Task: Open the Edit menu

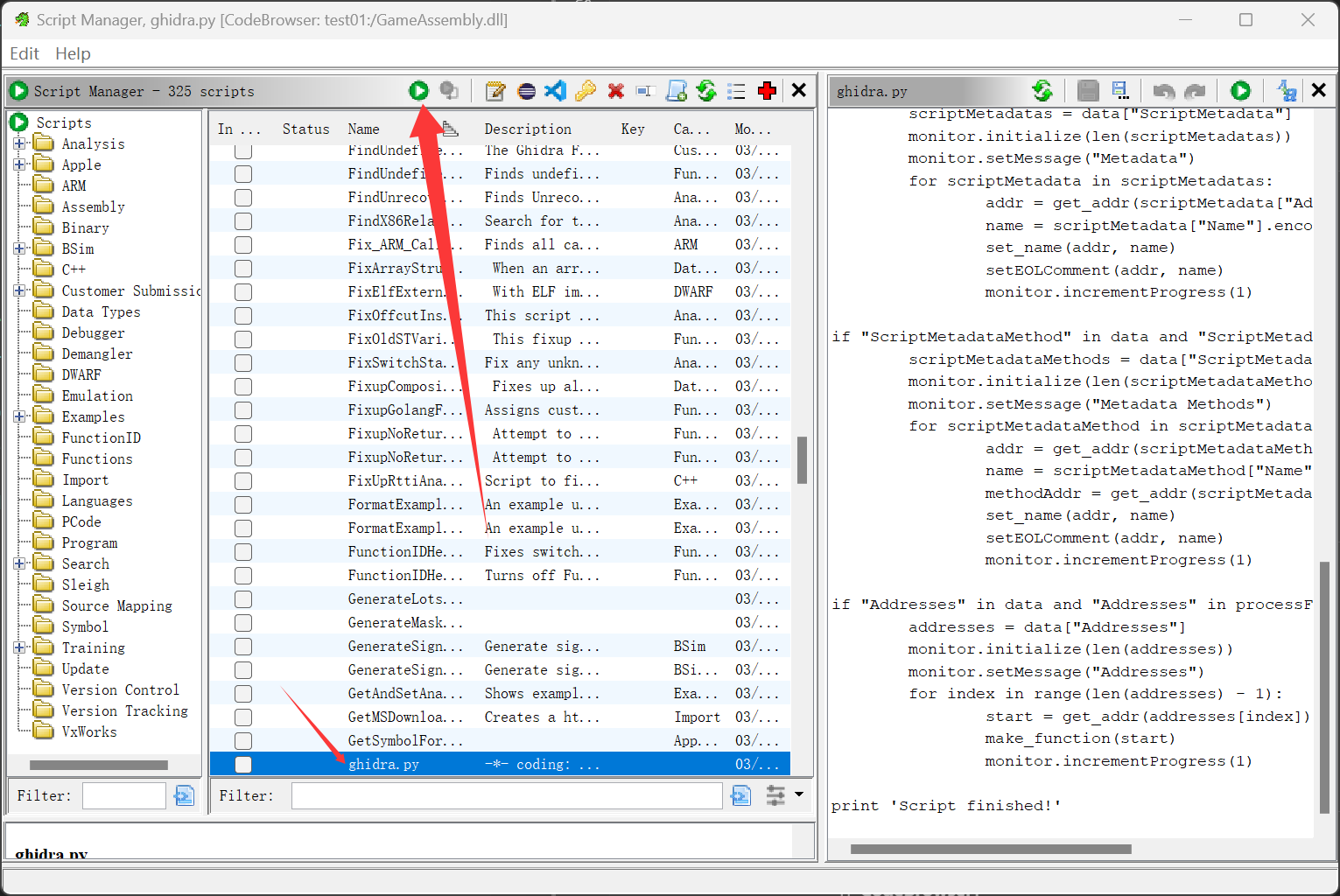Action: pyautogui.click(x=25, y=53)
